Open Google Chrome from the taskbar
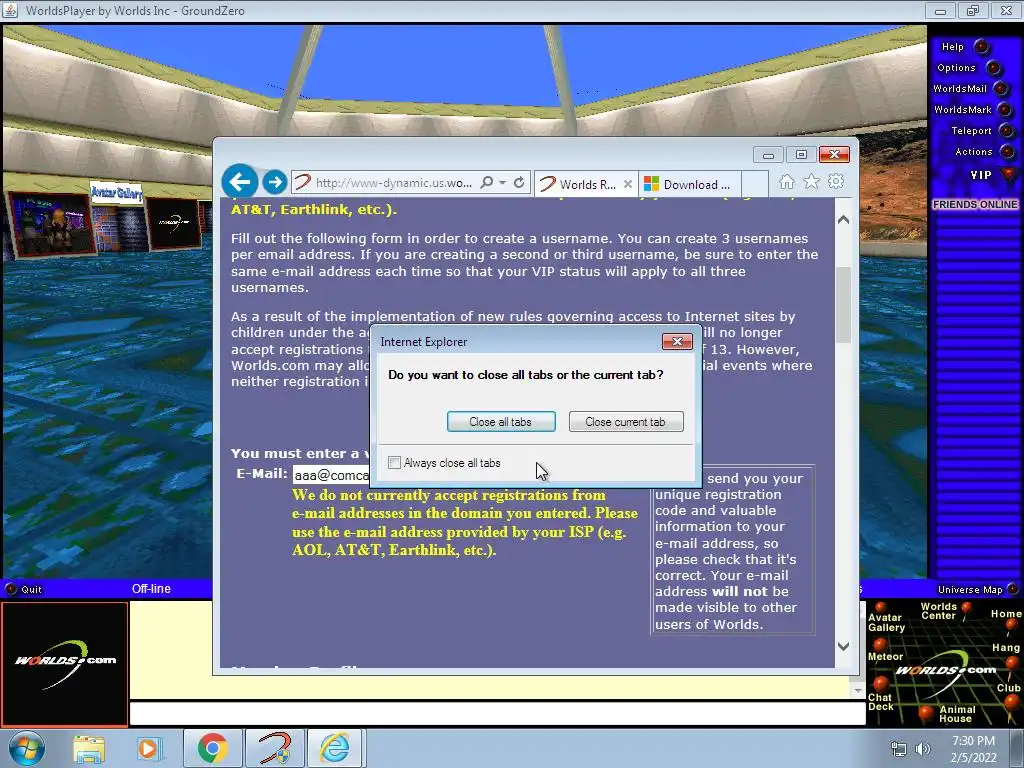This screenshot has width=1024, height=768. (212, 748)
